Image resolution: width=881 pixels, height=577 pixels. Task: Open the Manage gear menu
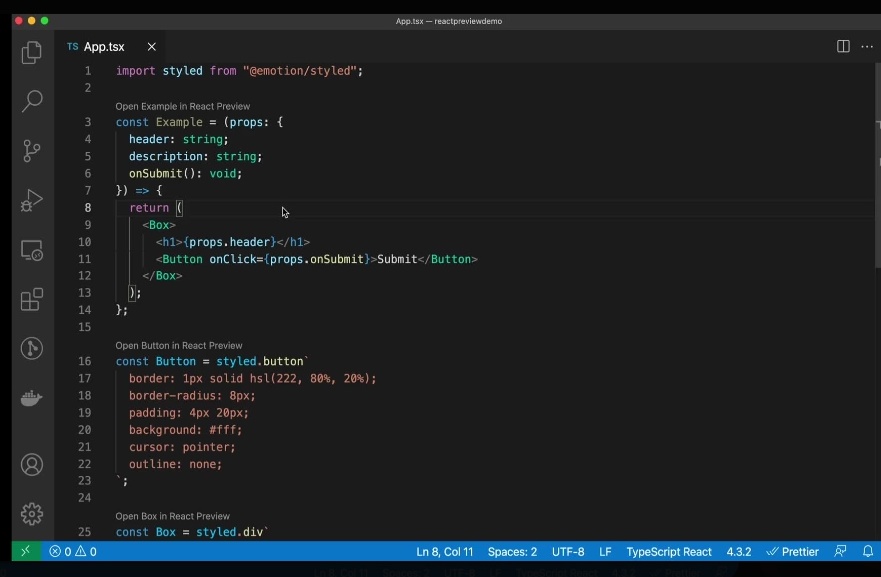pos(32,514)
